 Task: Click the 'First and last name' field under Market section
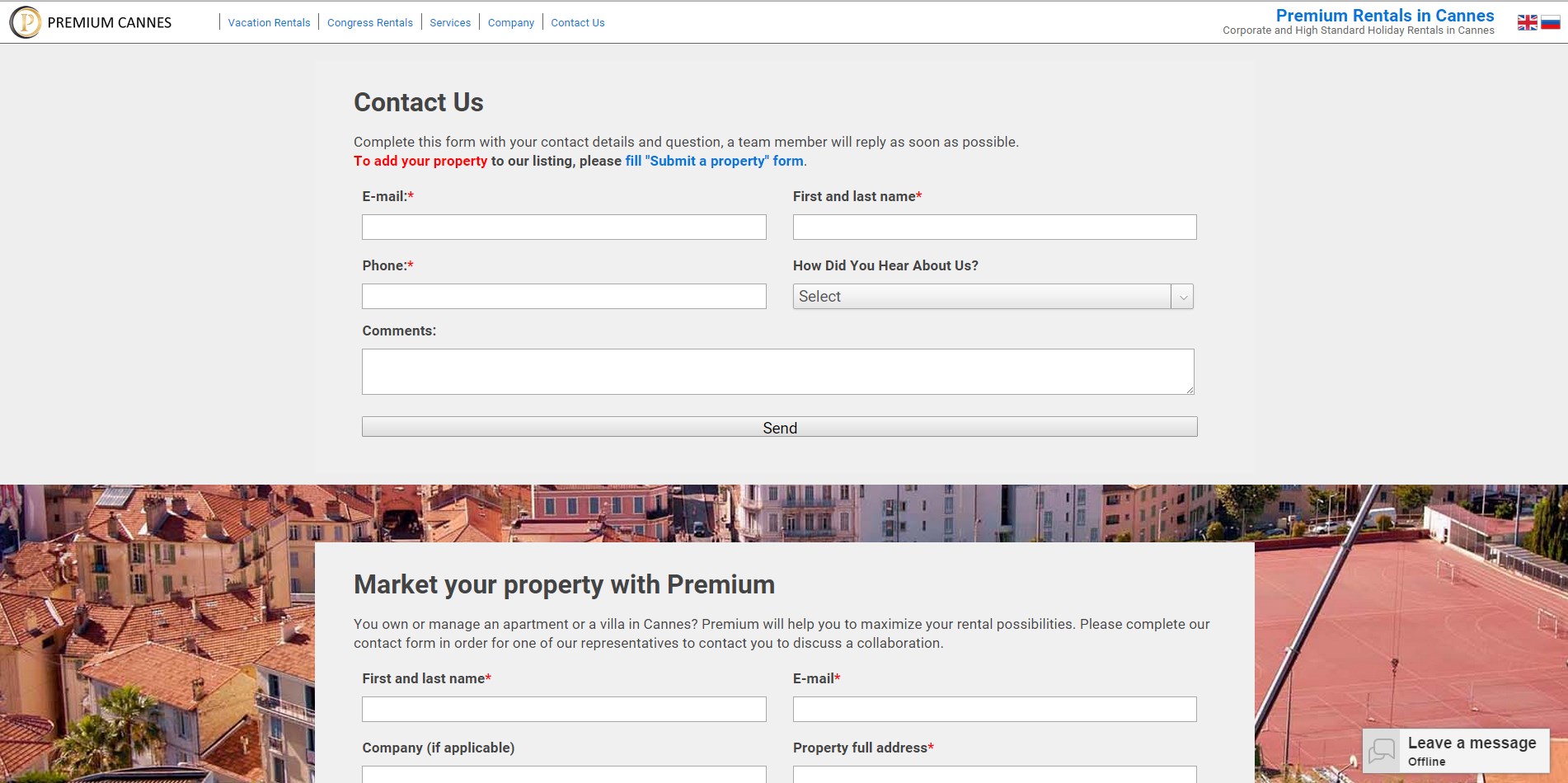(563, 709)
